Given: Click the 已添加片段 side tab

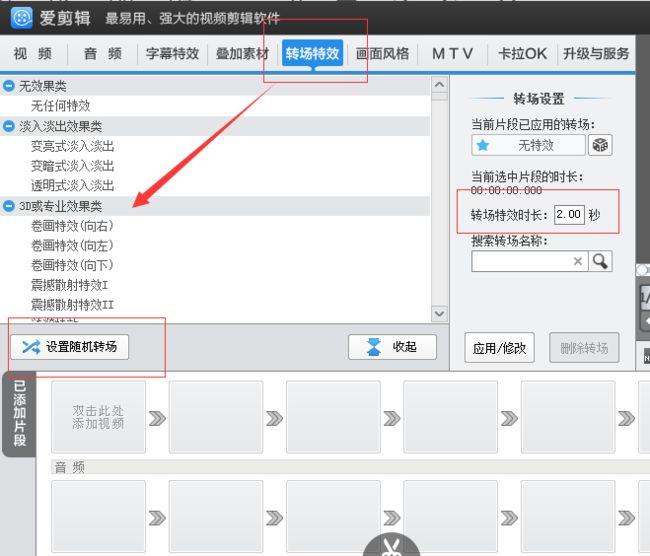Looking at the screenshot, I should pyautogui.click(x=19, y=413).
